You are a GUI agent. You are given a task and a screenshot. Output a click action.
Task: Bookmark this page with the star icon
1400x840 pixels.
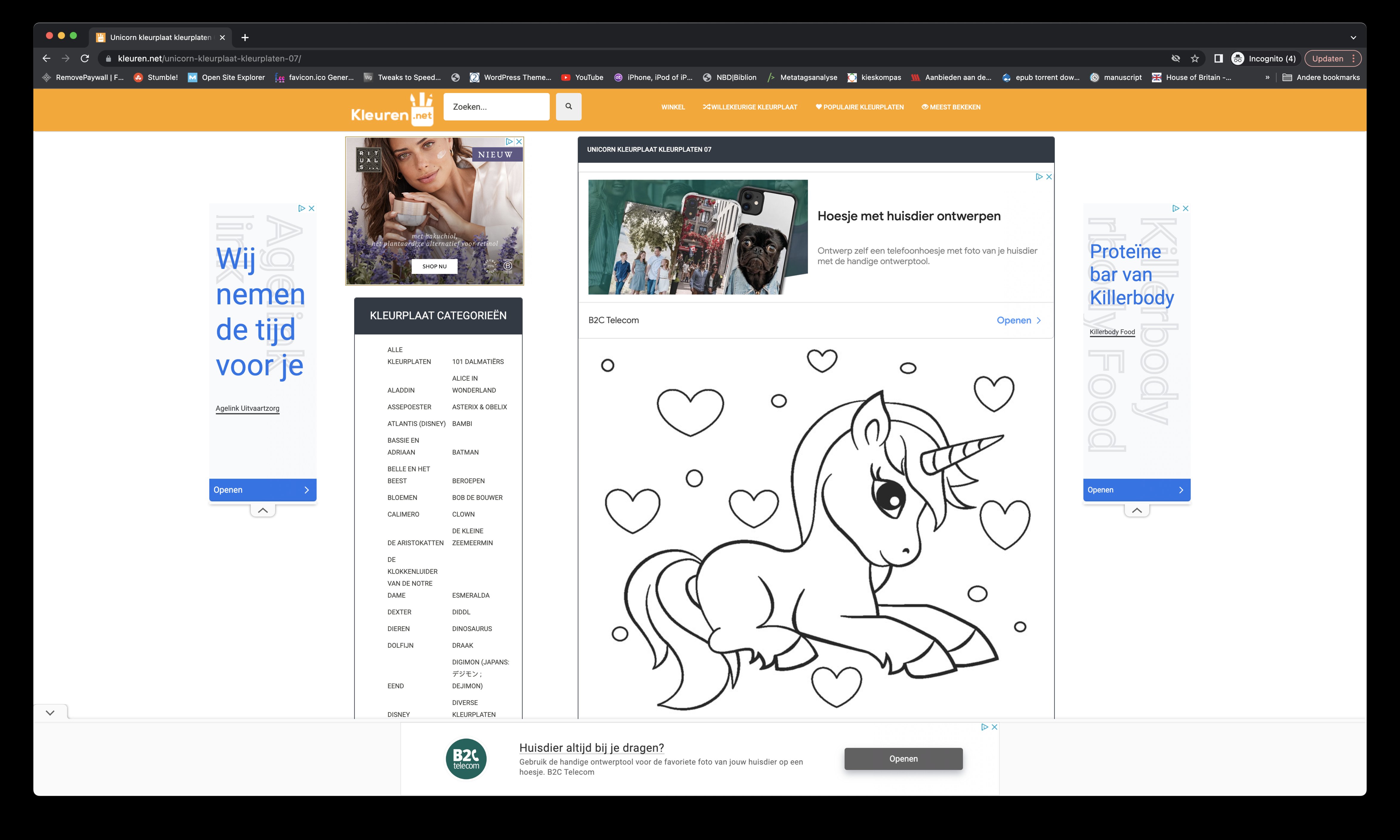[x=1195, y=58]
